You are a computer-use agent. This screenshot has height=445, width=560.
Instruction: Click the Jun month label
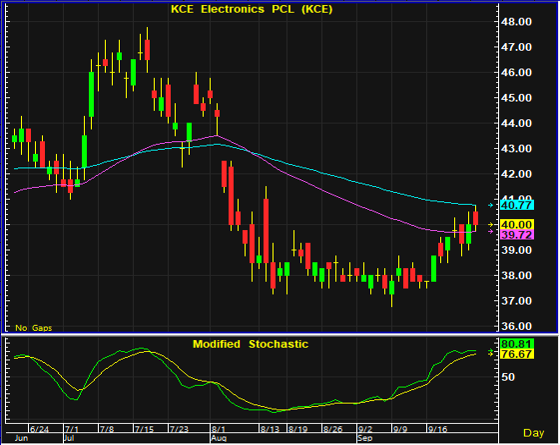(22, 438)
